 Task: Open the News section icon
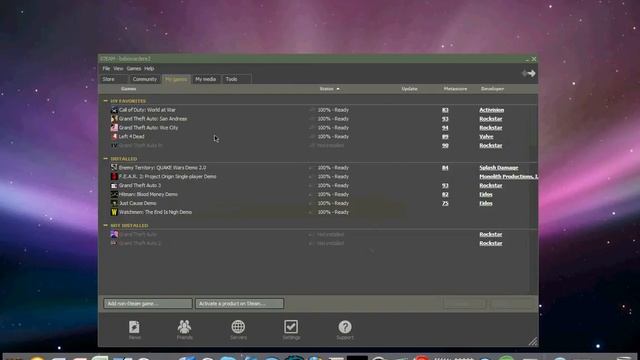coord(134,327)
